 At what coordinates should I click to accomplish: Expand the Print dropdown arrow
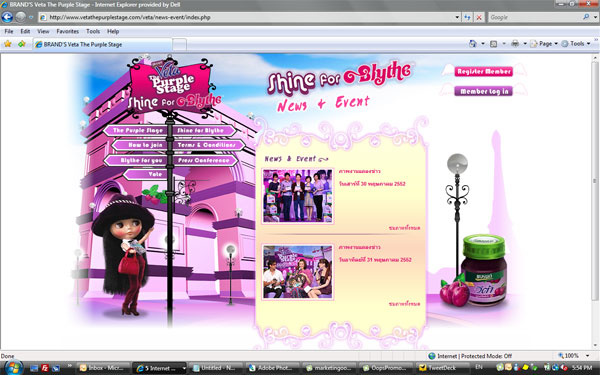click(525, 44)
